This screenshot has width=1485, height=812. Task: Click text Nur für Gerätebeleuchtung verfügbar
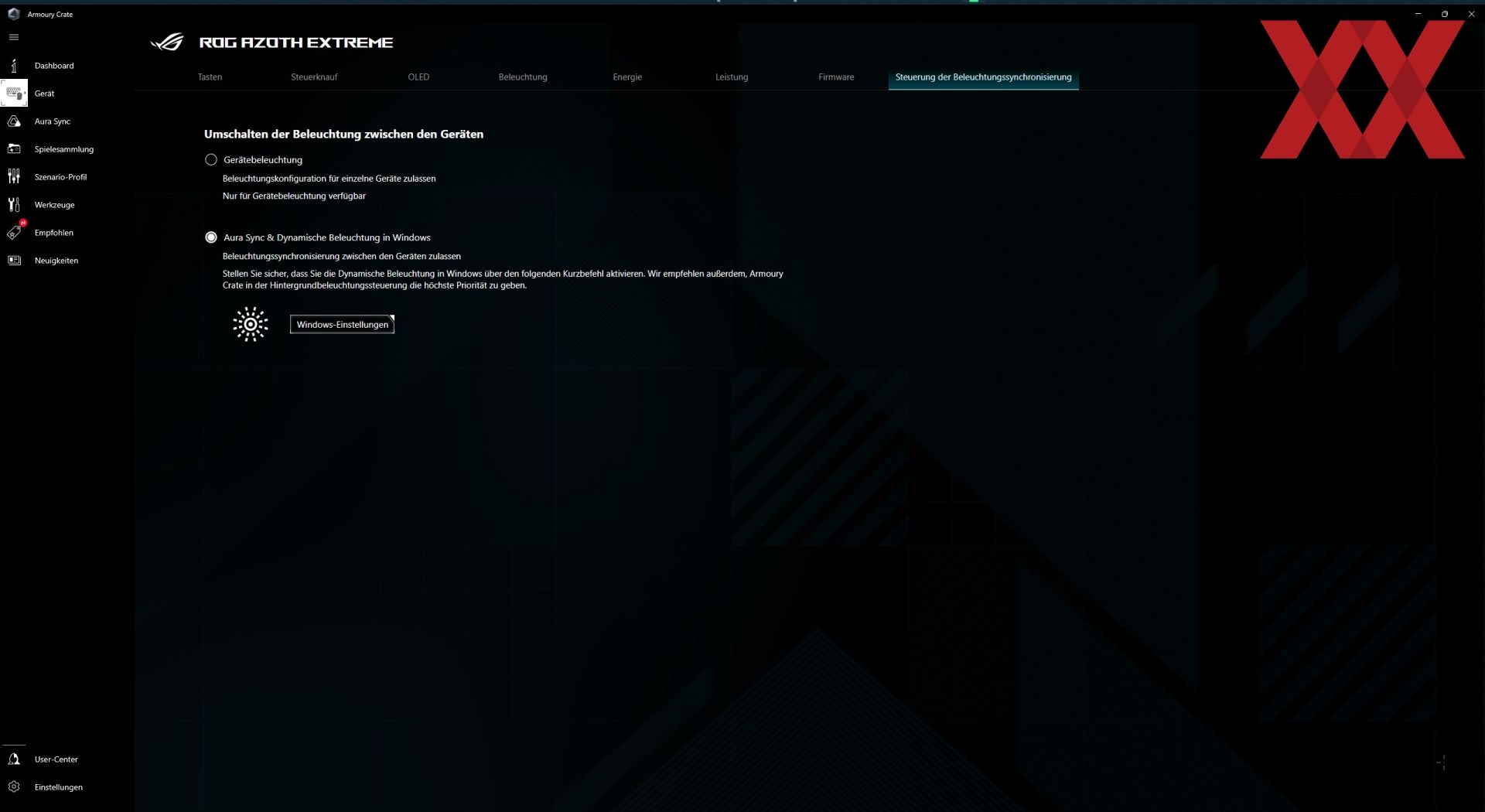[294, 196]
